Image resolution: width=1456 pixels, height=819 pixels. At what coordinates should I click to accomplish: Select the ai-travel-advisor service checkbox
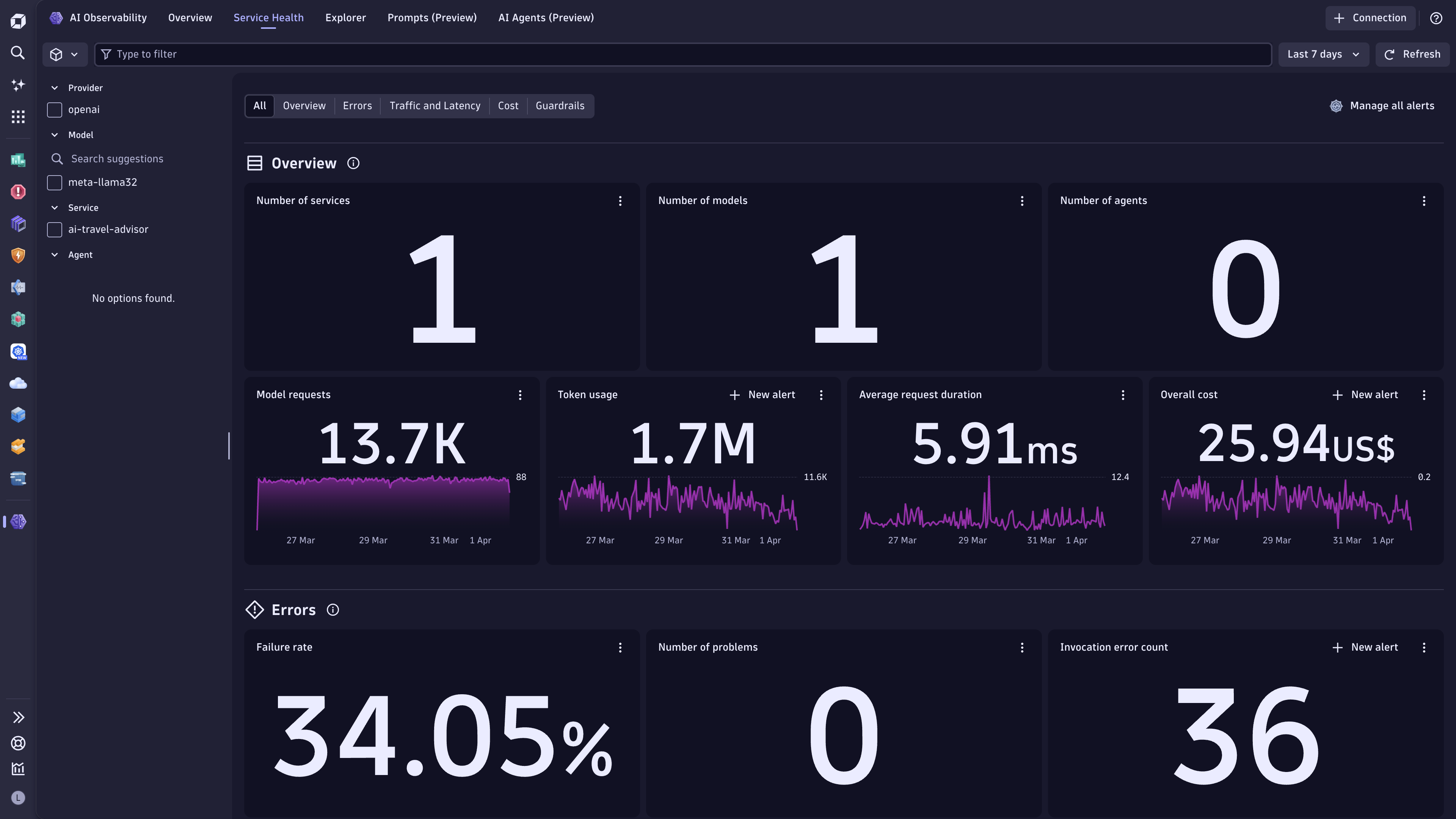point(54,229)
